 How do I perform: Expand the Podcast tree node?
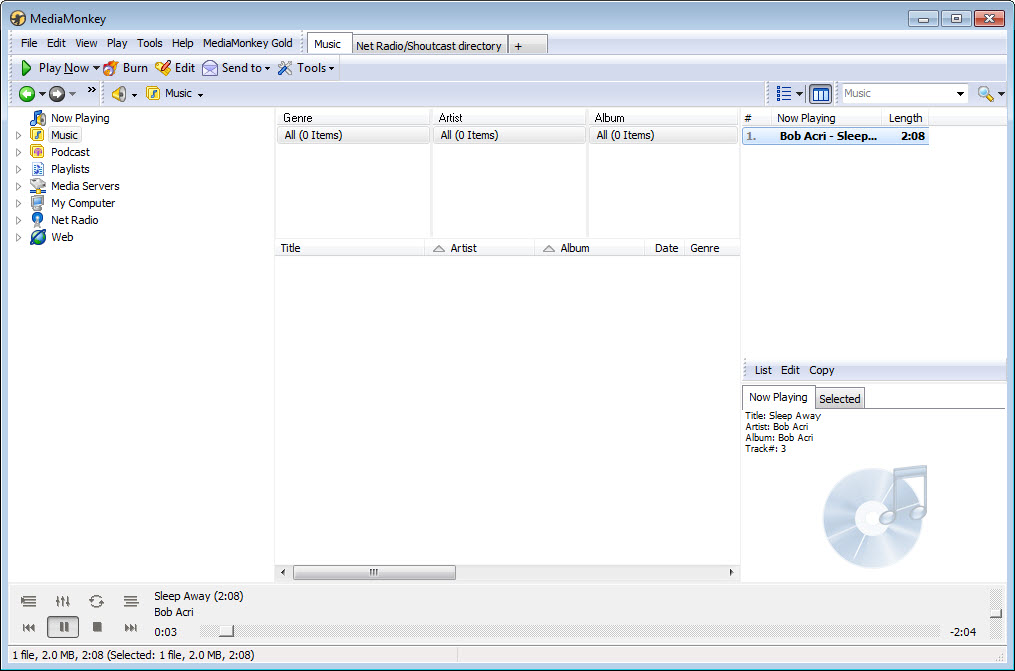pyautogui.click(x=19, y=152)
